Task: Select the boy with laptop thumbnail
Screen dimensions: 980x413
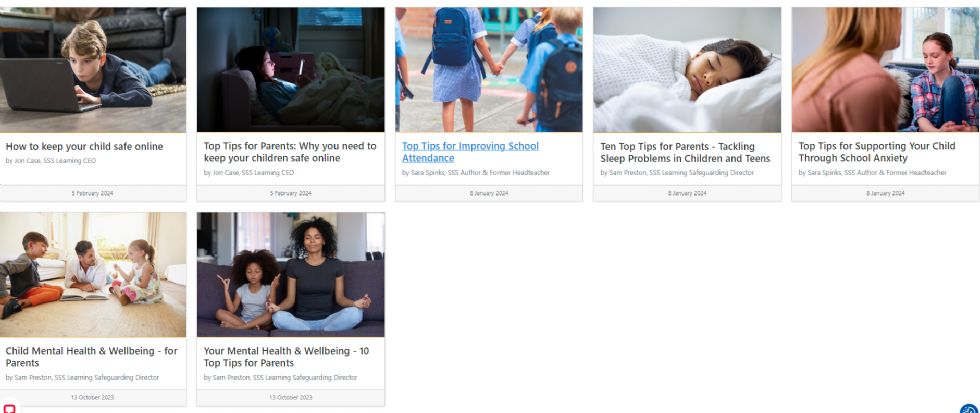Action: coord(92,69)
